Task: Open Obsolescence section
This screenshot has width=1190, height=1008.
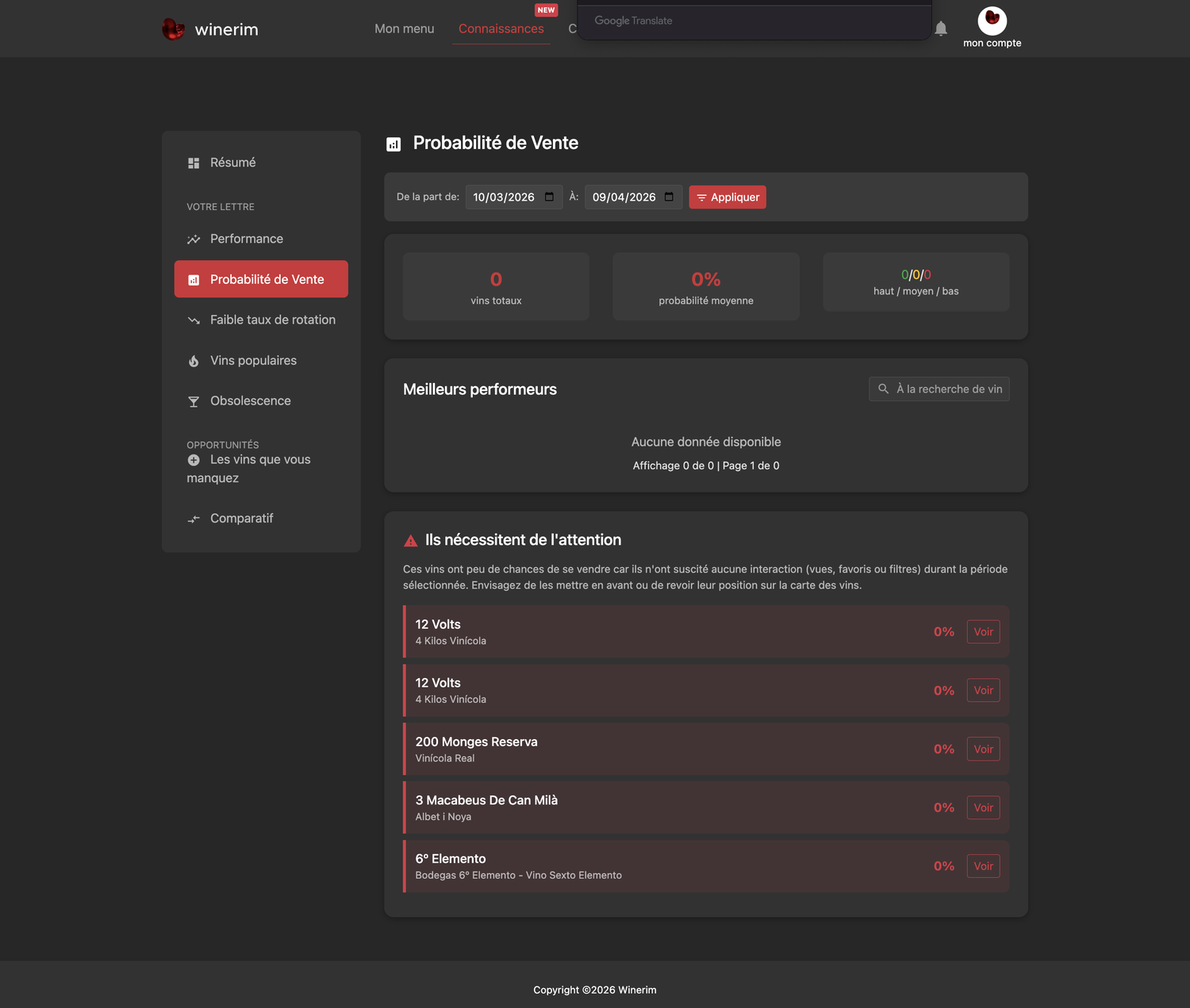Action: pyautogui.click(x=261, y=401)
